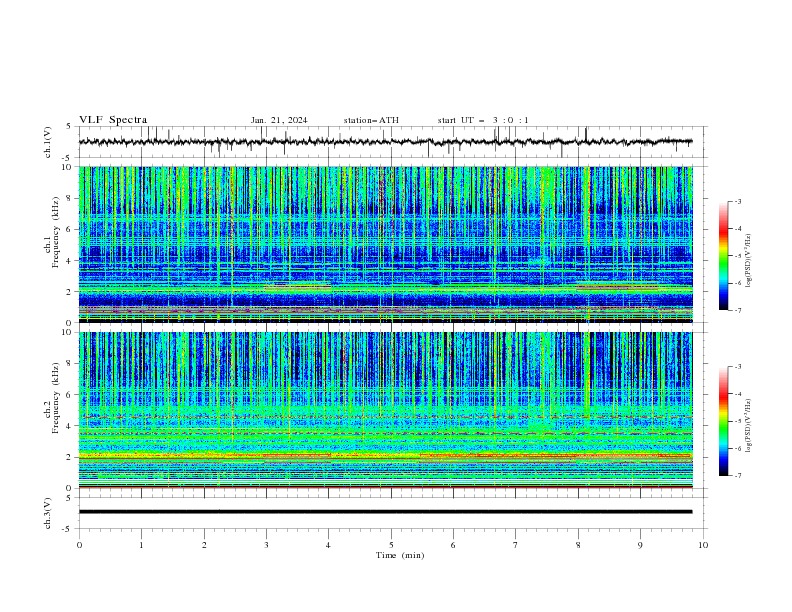Click time axis tick label "4"

coord(328,545)
